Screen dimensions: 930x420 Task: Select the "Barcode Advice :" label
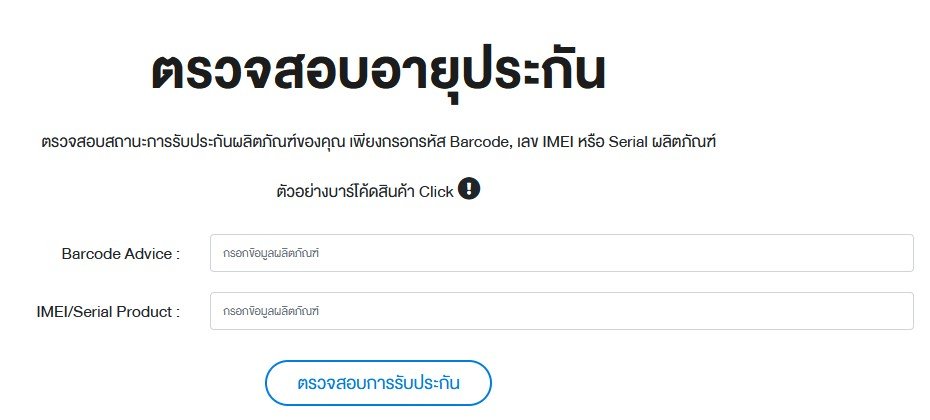point(120,254)
